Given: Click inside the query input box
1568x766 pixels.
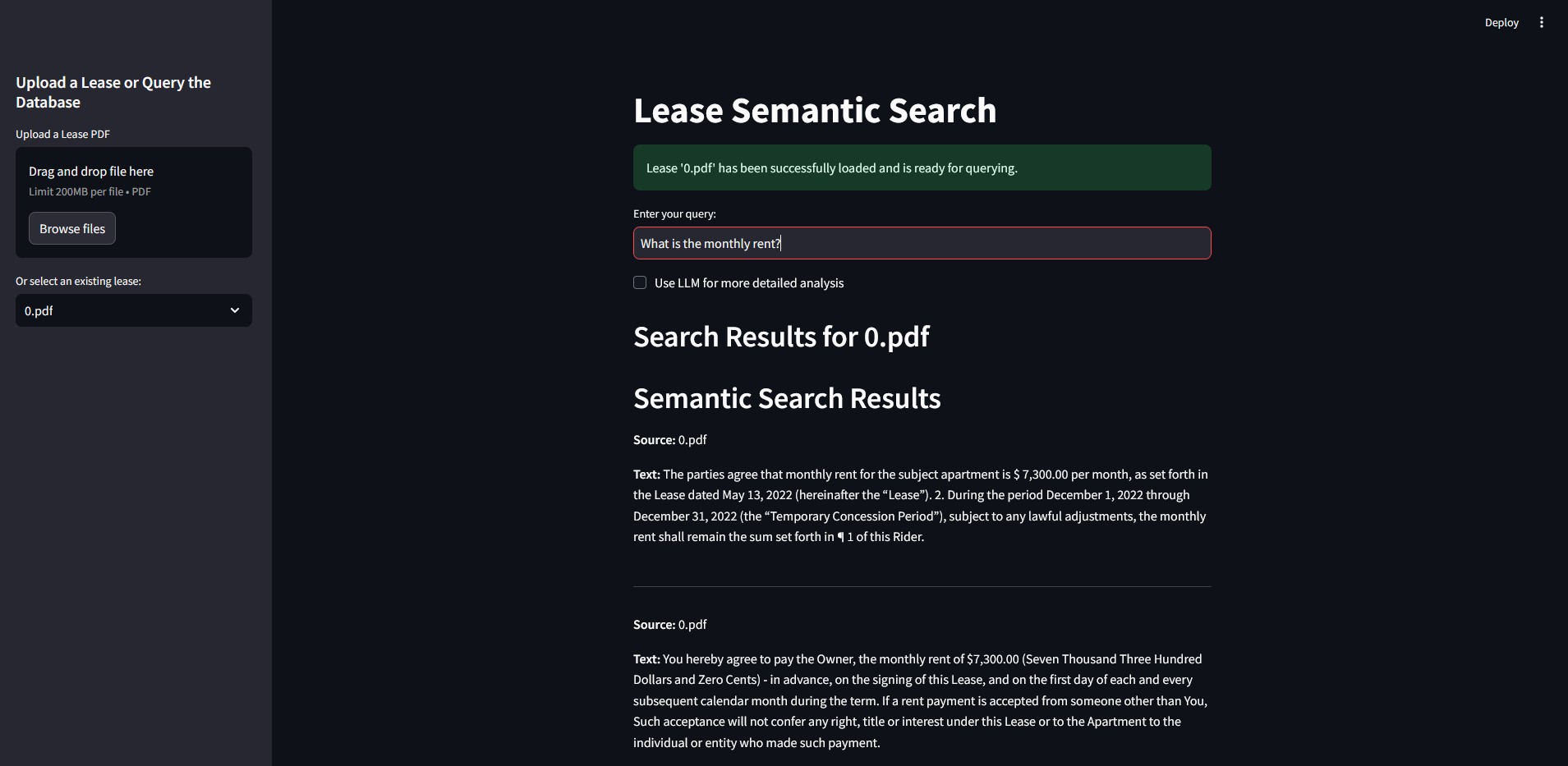Looking at the screenshot, I should tap(922, 243).
